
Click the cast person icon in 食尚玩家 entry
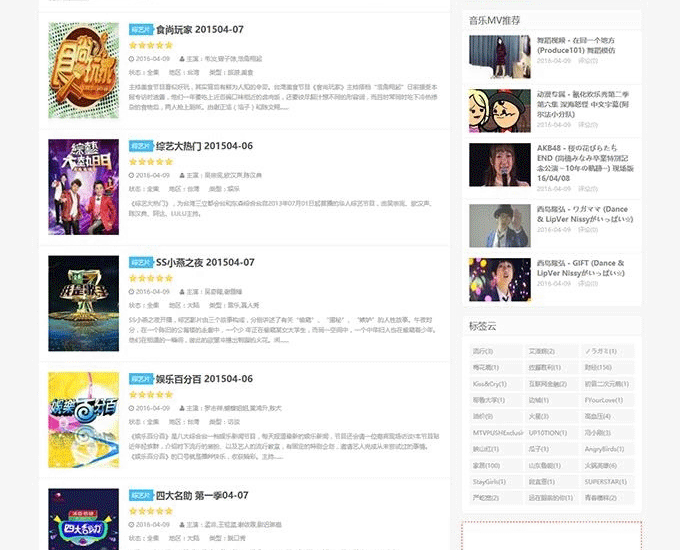click(182, 59)
